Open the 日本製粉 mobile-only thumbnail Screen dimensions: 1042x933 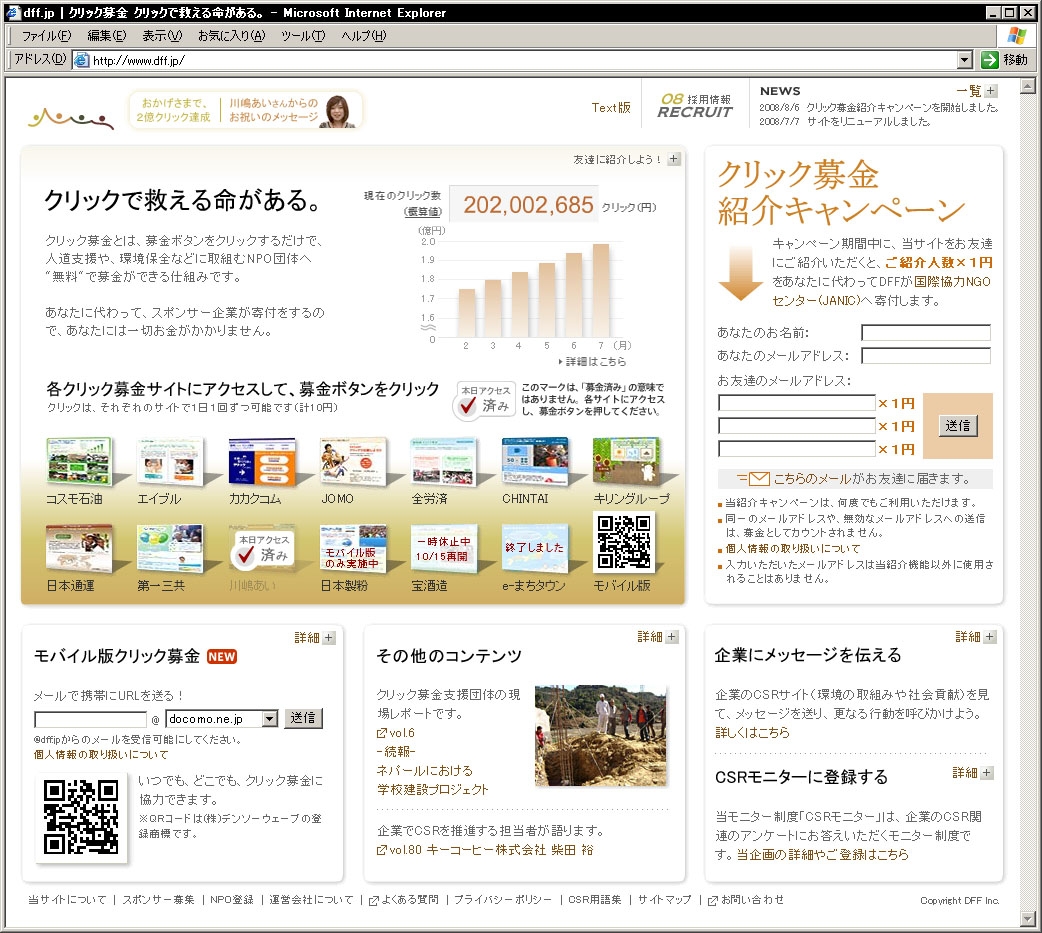[x=353, y=548]
